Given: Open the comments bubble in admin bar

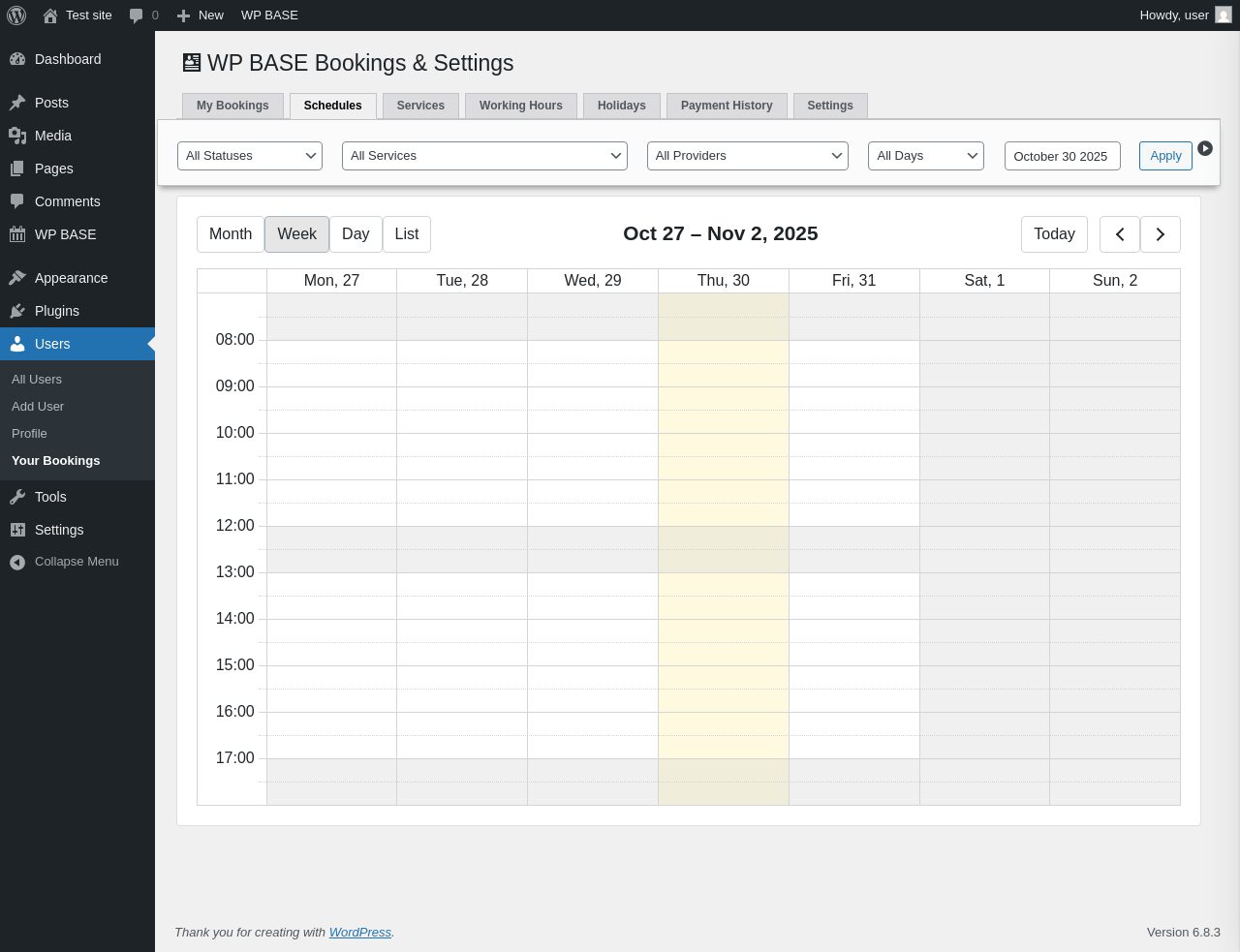Looking at the screenshot, I should pos(137,15).
